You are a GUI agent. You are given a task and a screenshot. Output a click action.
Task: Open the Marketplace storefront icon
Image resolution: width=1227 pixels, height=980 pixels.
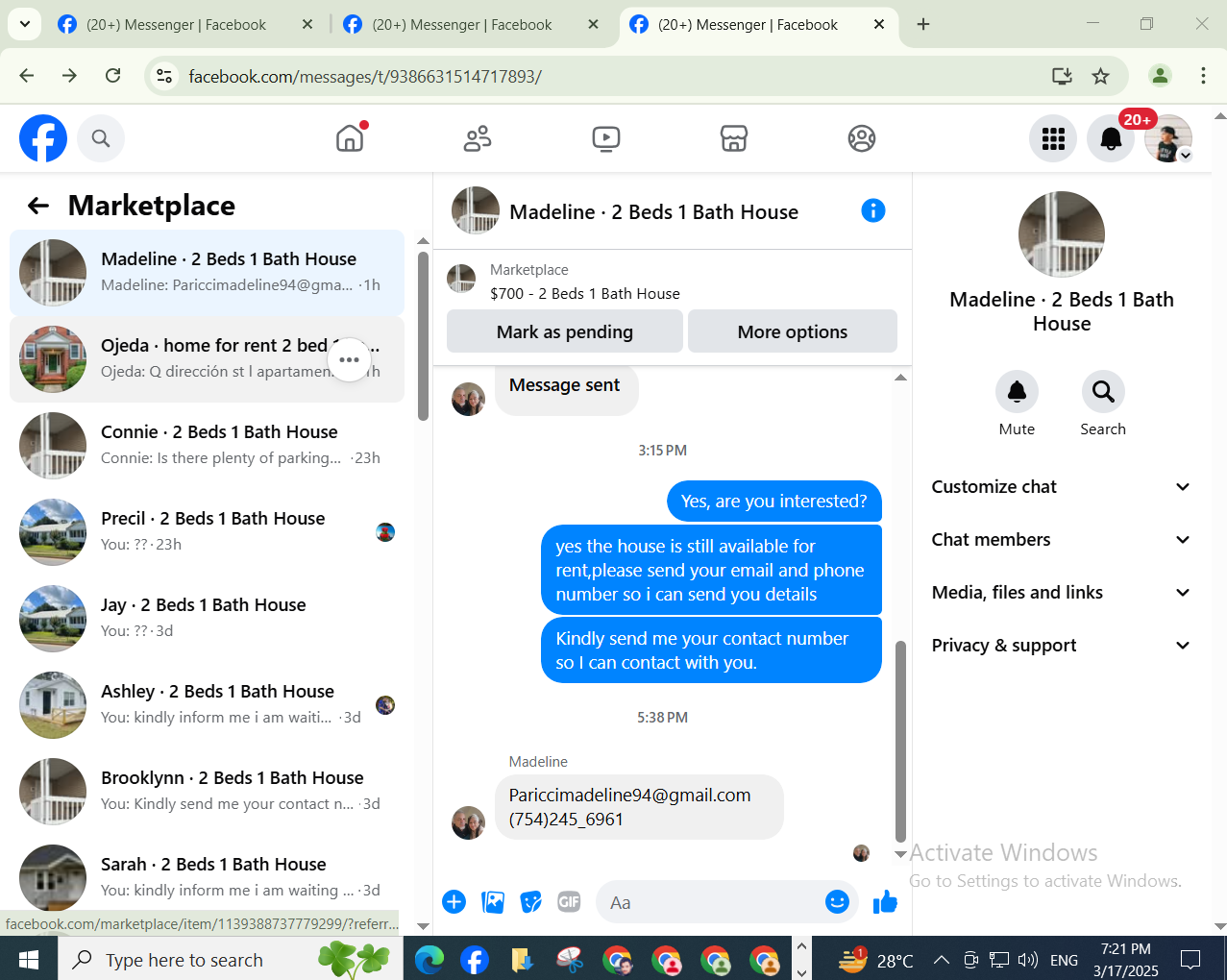click(734, 138)
